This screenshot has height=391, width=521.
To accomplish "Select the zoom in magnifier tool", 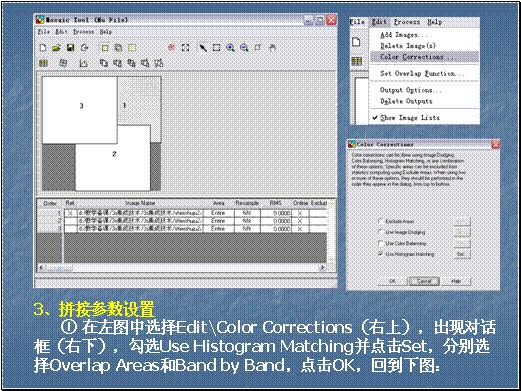I will click(x=230, y=48).
